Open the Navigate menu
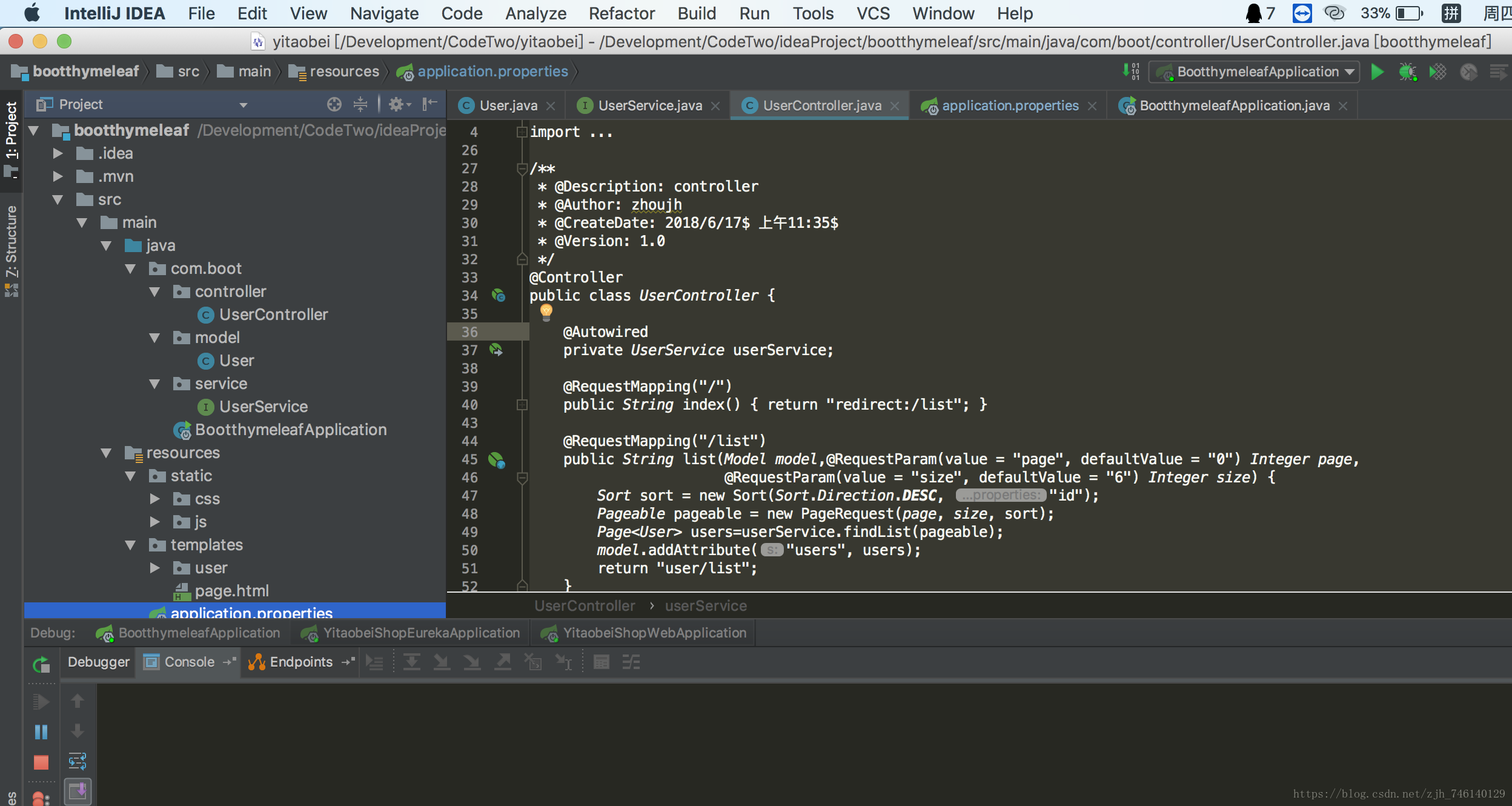Viewport: 1512px width, 806px height. click(x=384, y=13)
